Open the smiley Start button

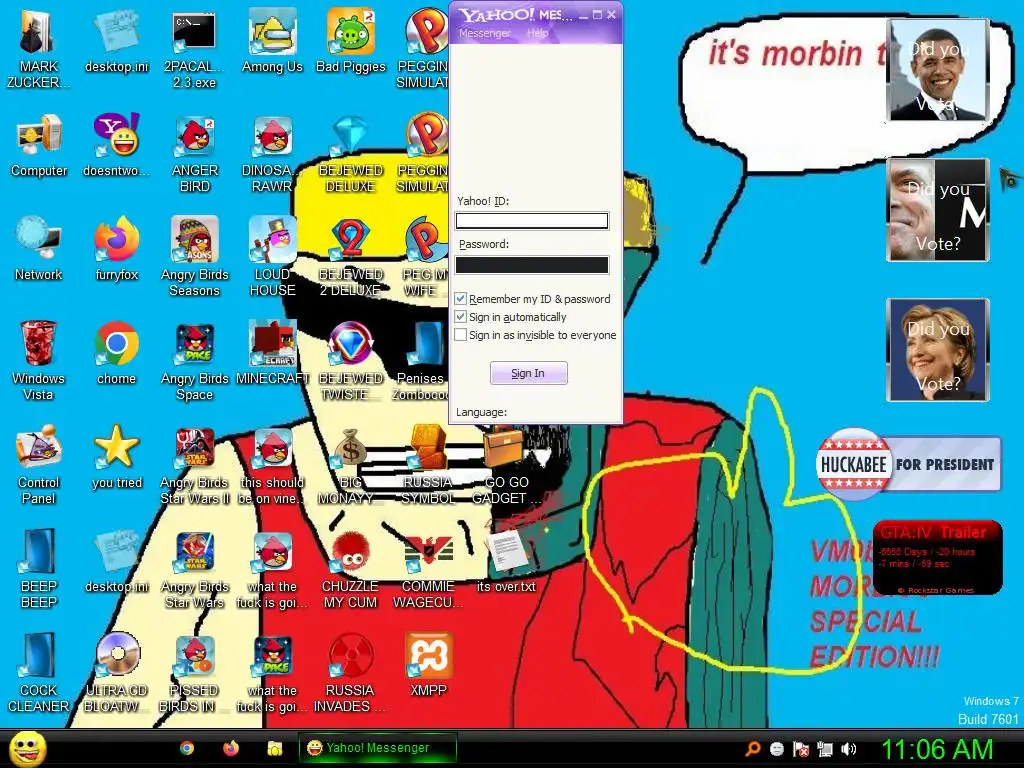coord(27,748)
